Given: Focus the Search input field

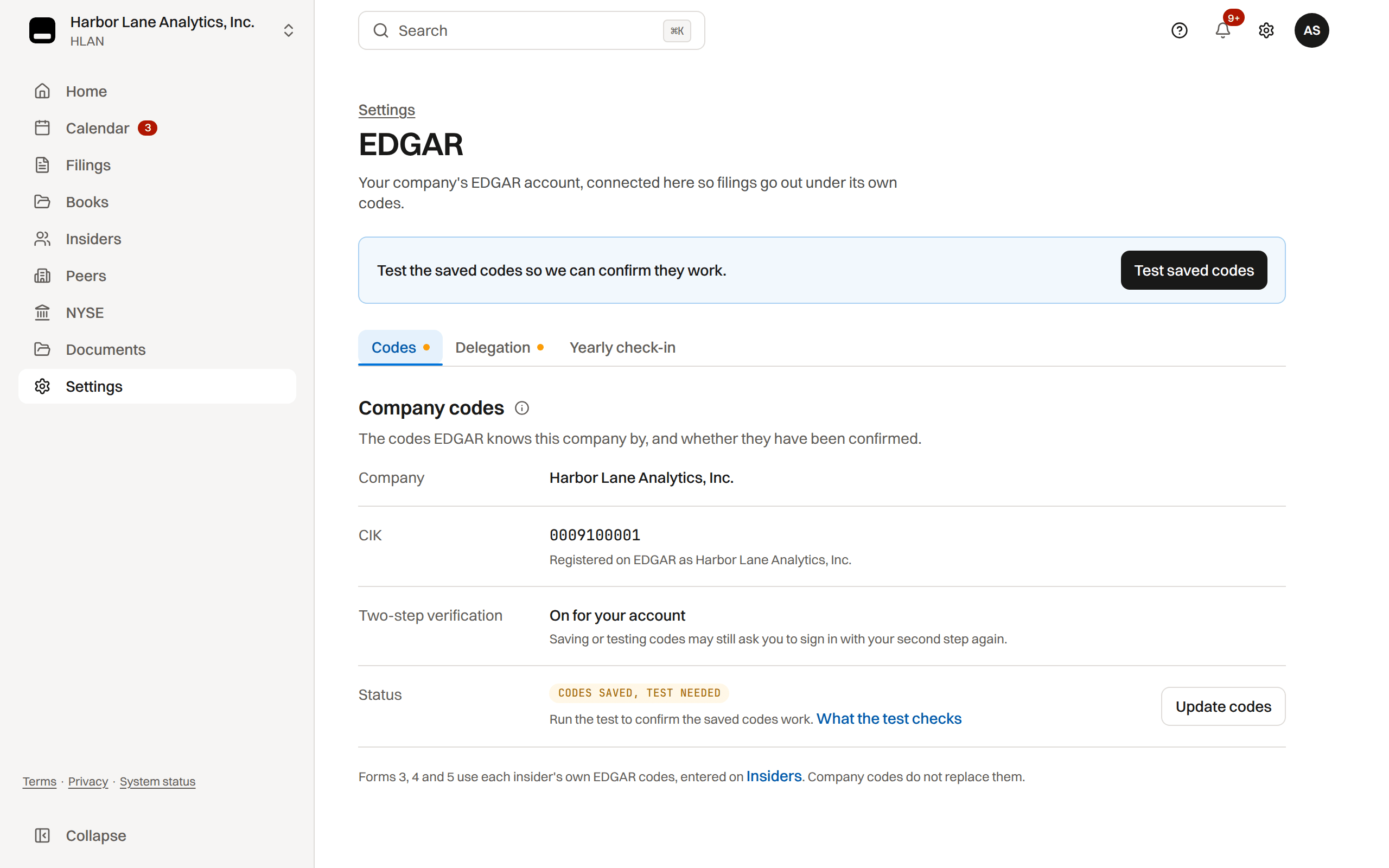Looking at the screenshot, I should pyautogui.click(x=531, y=30).
